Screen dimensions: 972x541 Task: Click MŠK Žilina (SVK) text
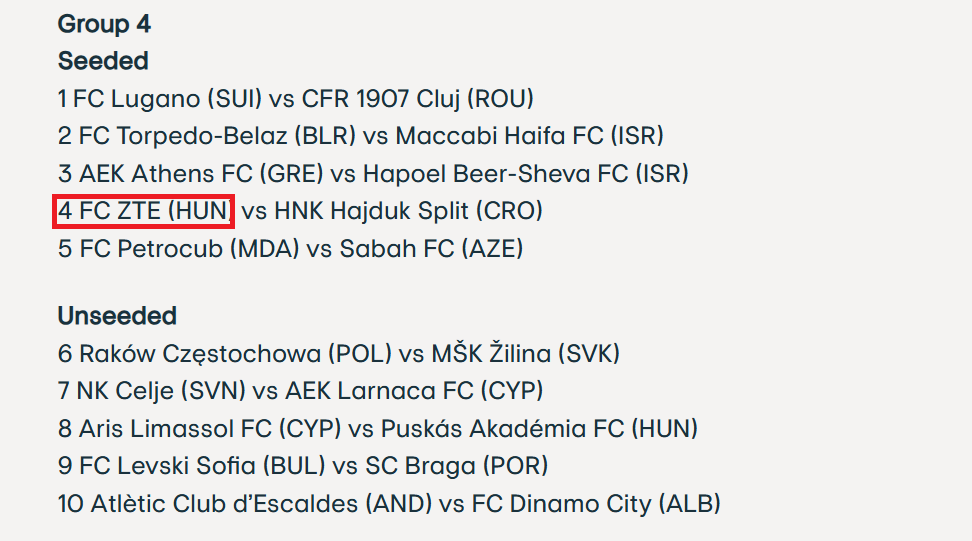point(526,354)
